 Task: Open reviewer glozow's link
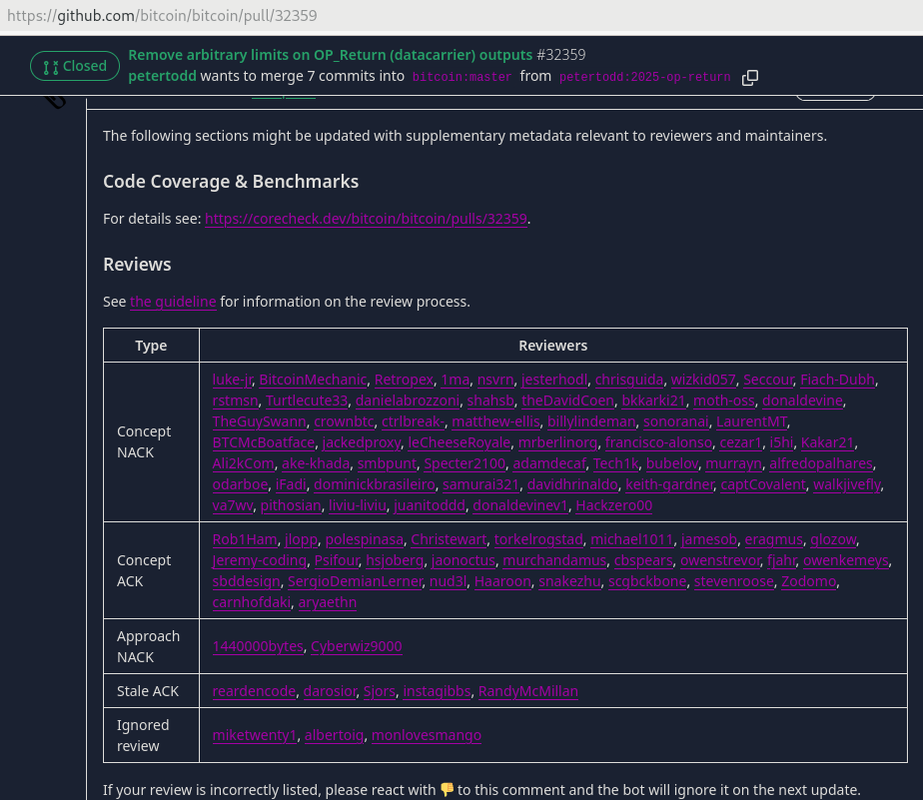(833, 540)
